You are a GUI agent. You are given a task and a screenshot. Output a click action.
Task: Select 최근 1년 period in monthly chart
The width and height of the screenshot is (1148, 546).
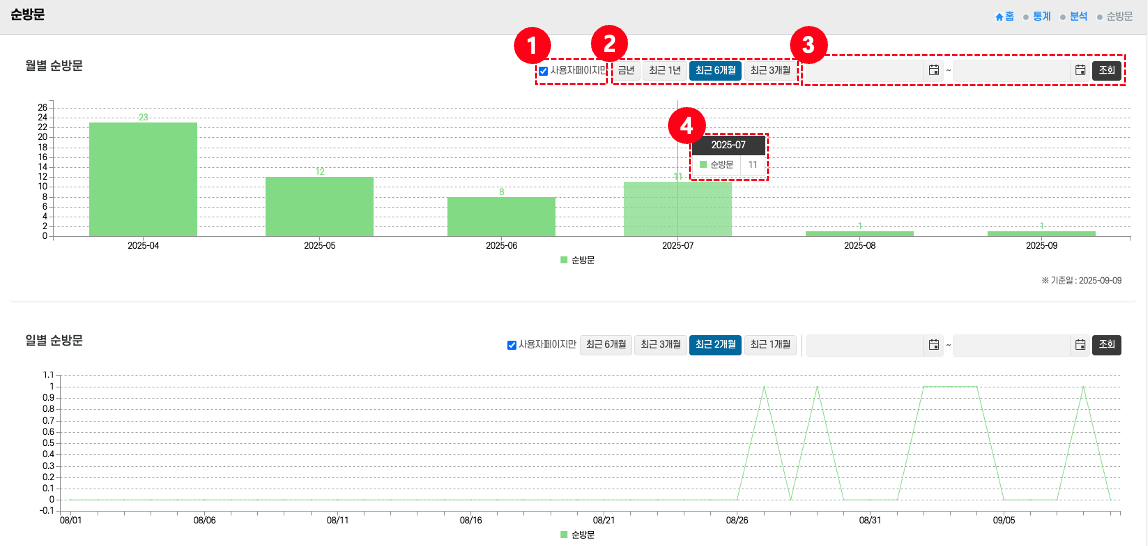664,70
